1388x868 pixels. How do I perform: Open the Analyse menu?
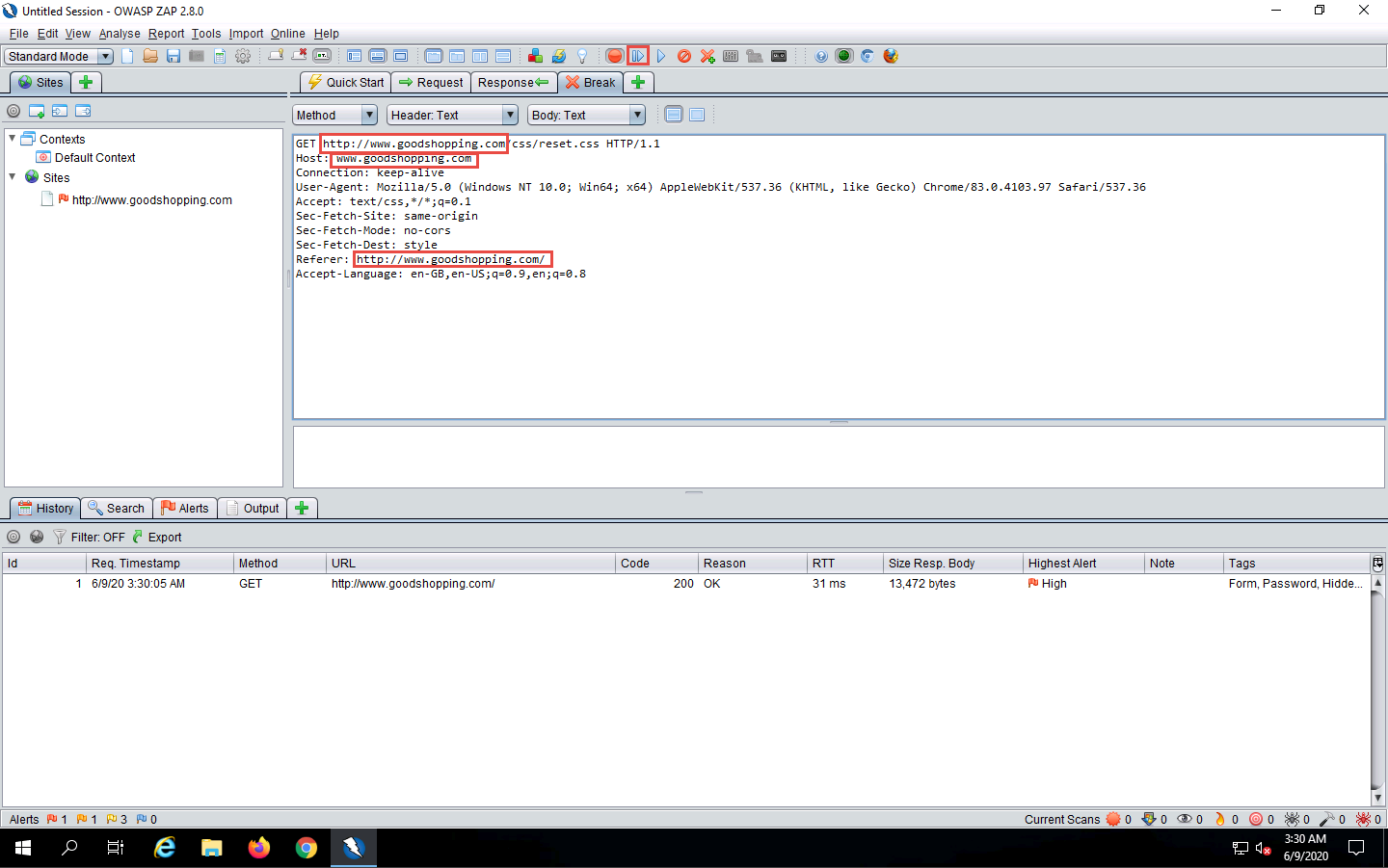pyautogui.click(x=120, y=34)
